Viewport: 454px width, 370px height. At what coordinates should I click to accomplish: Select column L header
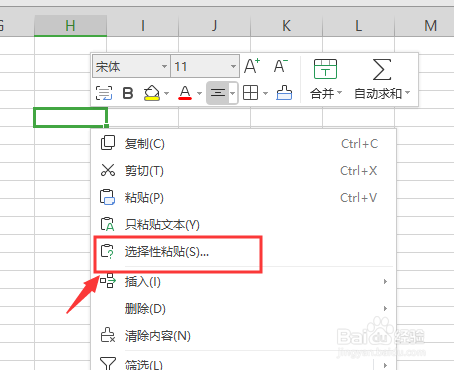[x=359, y=25]
